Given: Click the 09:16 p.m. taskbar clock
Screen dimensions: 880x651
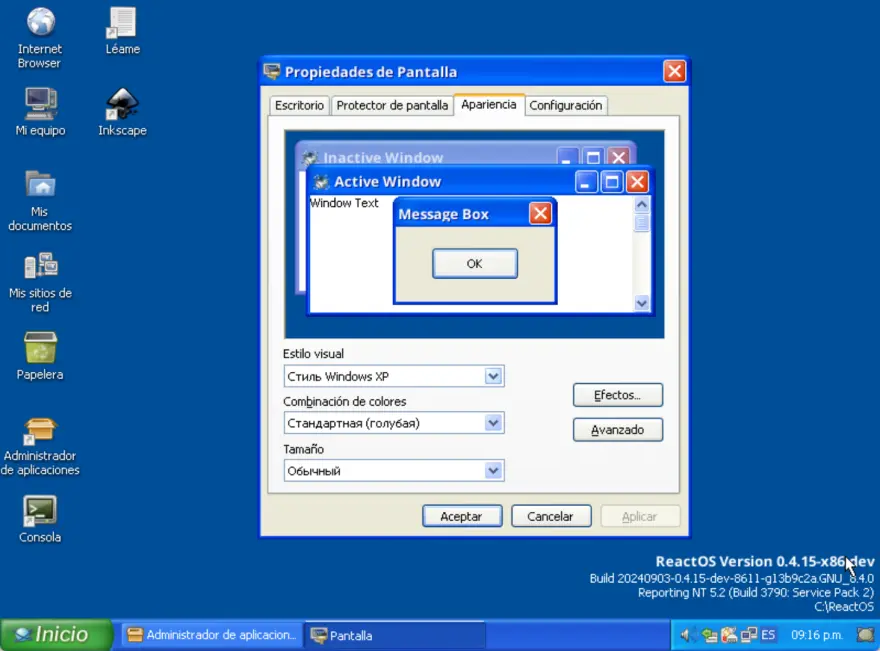Looking at the screenshot, I should [x=817, y=635].
